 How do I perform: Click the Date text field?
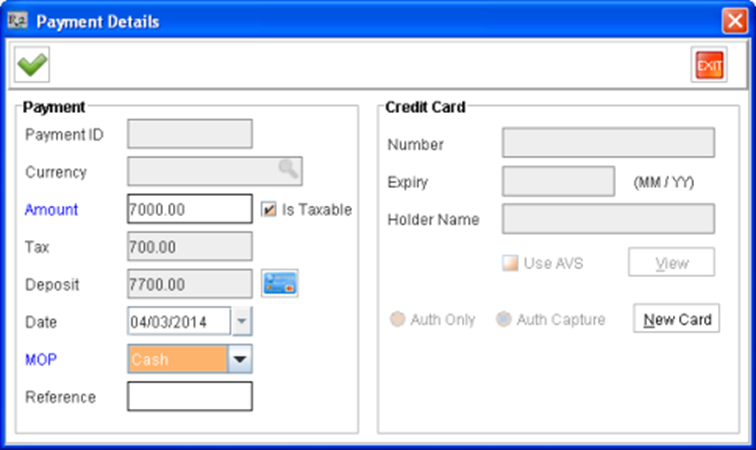point(179,321)
